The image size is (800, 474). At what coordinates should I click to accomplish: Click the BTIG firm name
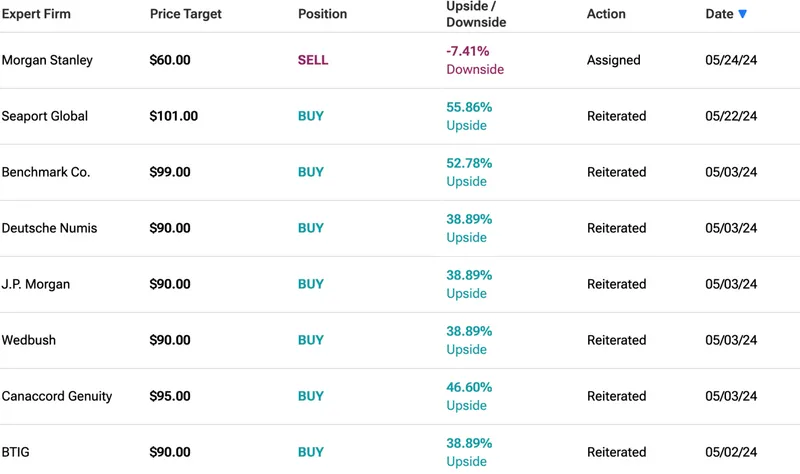point(16,452)
